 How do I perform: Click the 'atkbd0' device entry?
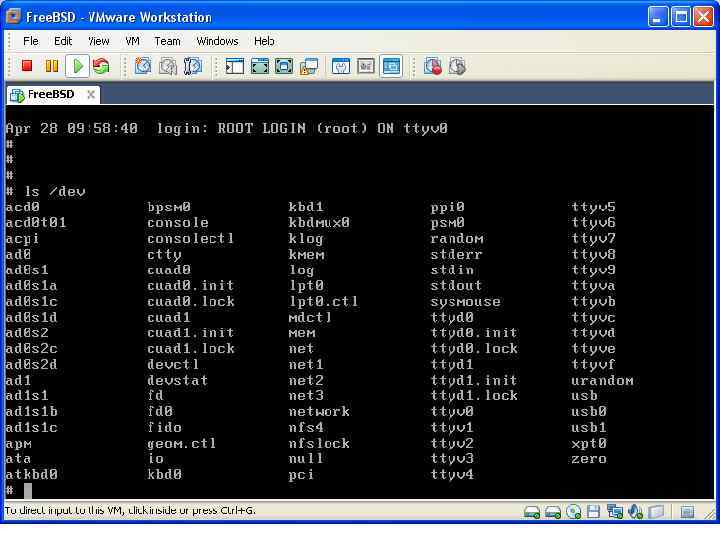click(x=32, y=474)
